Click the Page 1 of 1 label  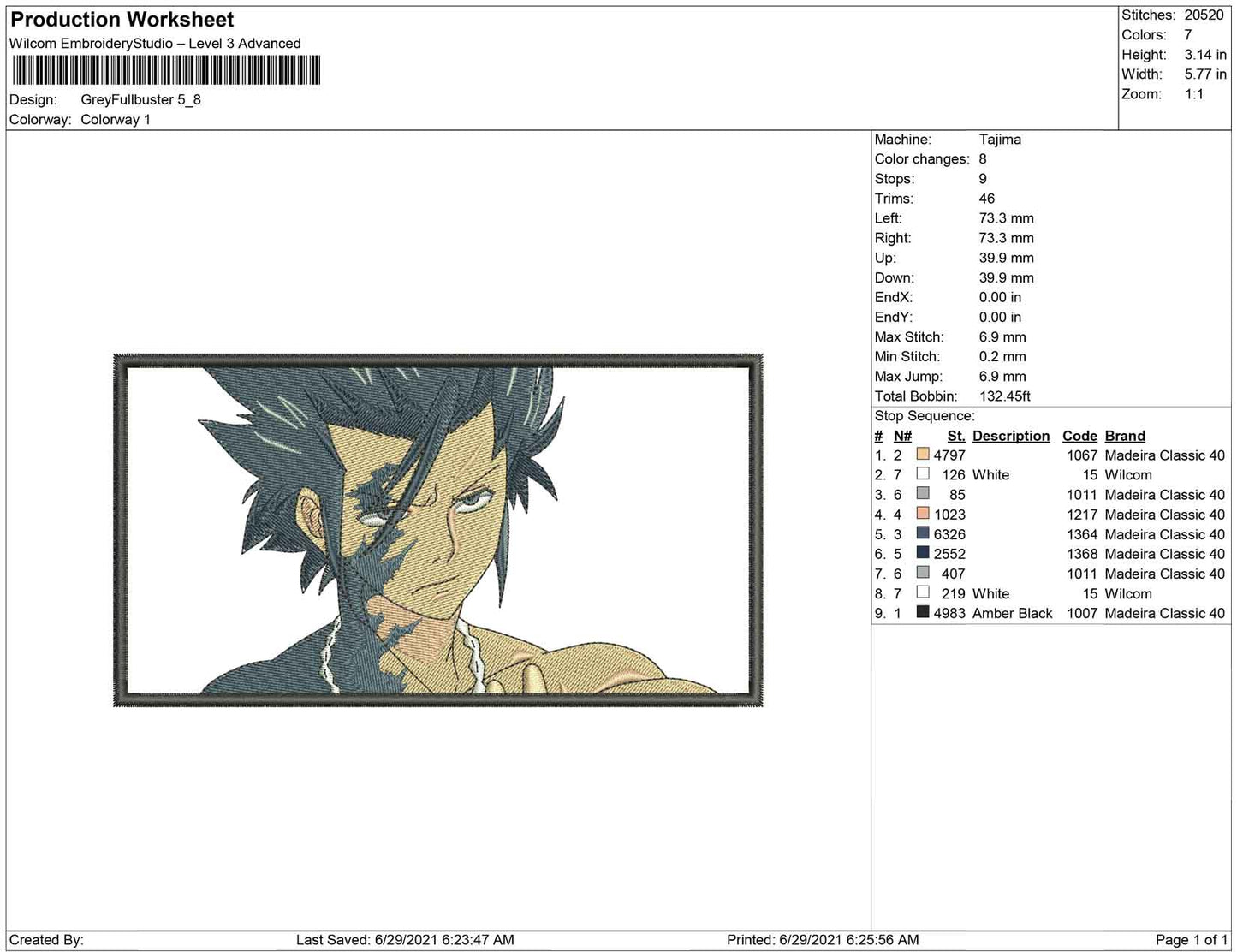tap(1192, 940)
